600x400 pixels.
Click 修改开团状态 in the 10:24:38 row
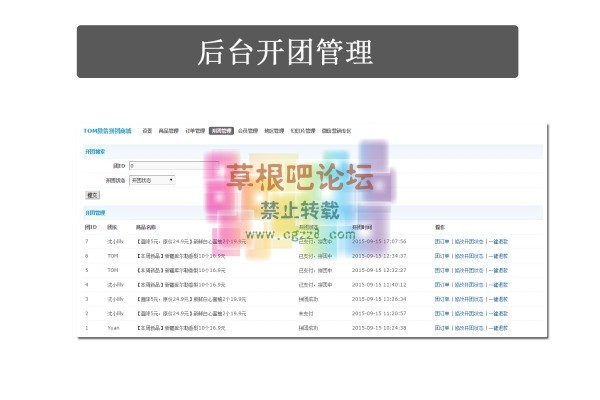coord(469,328)
